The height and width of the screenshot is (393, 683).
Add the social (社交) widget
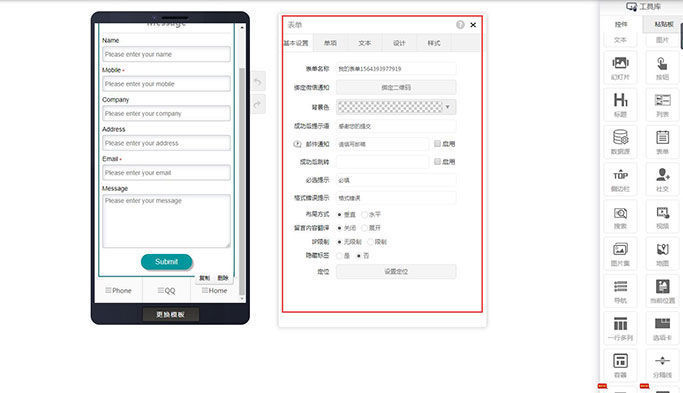coord(662,180)
